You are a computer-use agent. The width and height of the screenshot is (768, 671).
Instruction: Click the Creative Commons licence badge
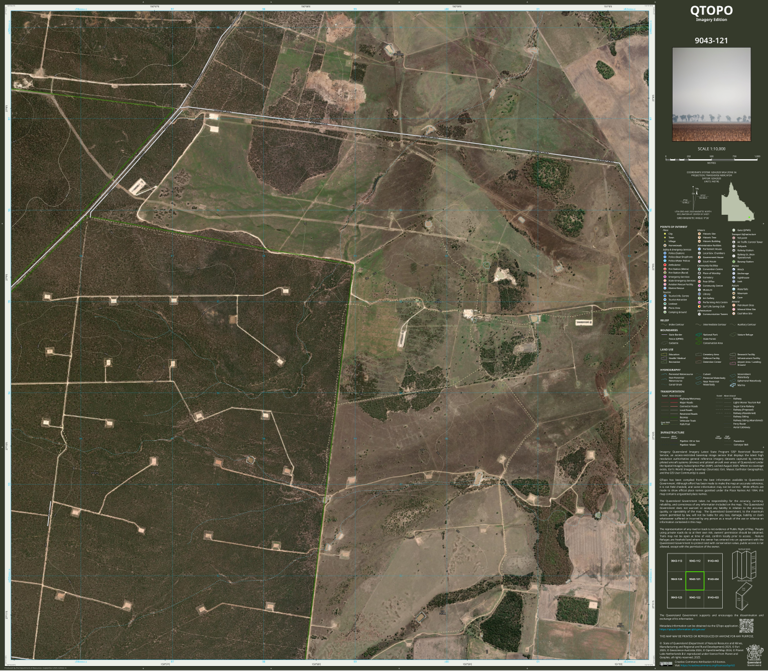pos(666,664)
